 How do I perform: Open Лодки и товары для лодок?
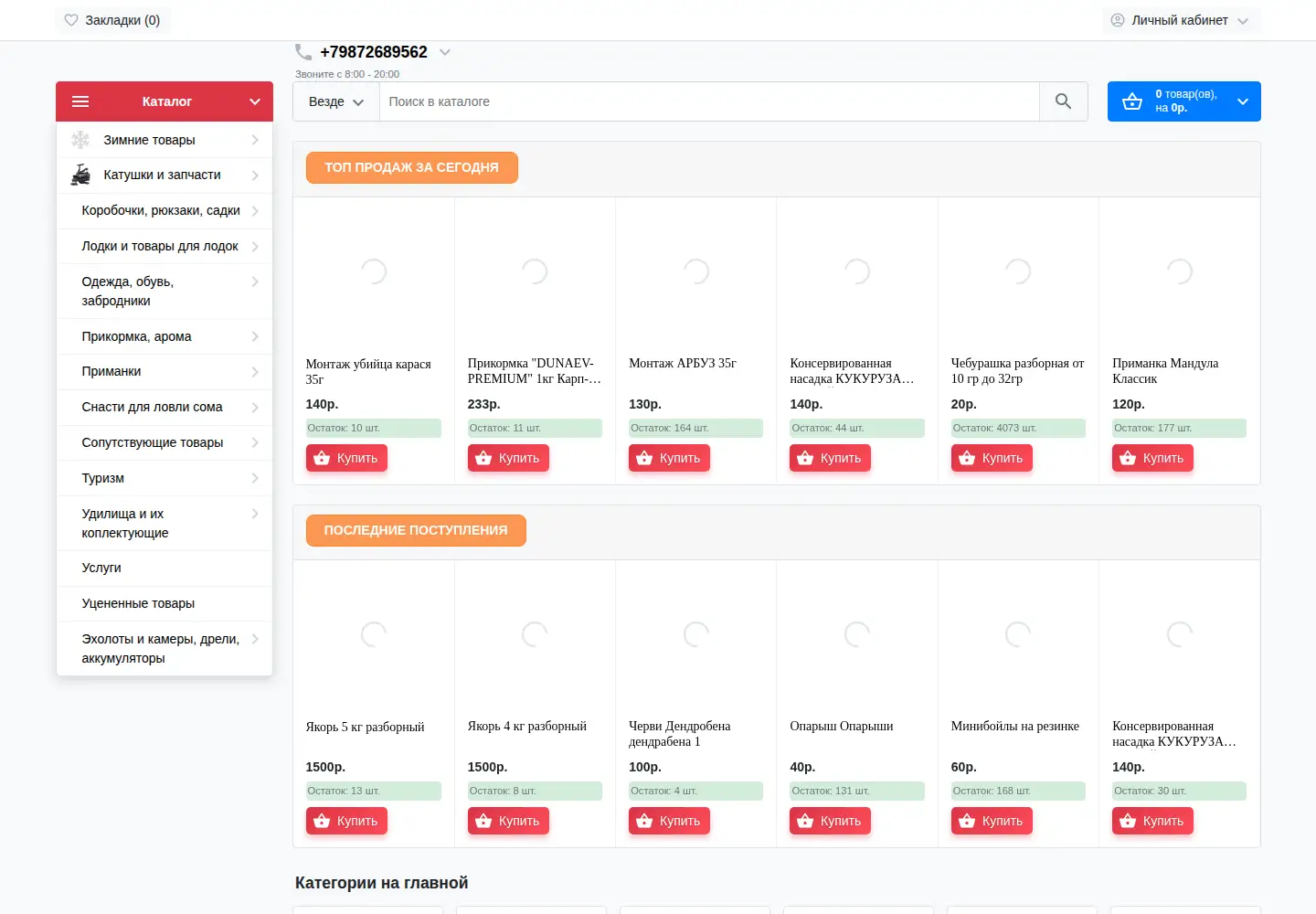164,246
